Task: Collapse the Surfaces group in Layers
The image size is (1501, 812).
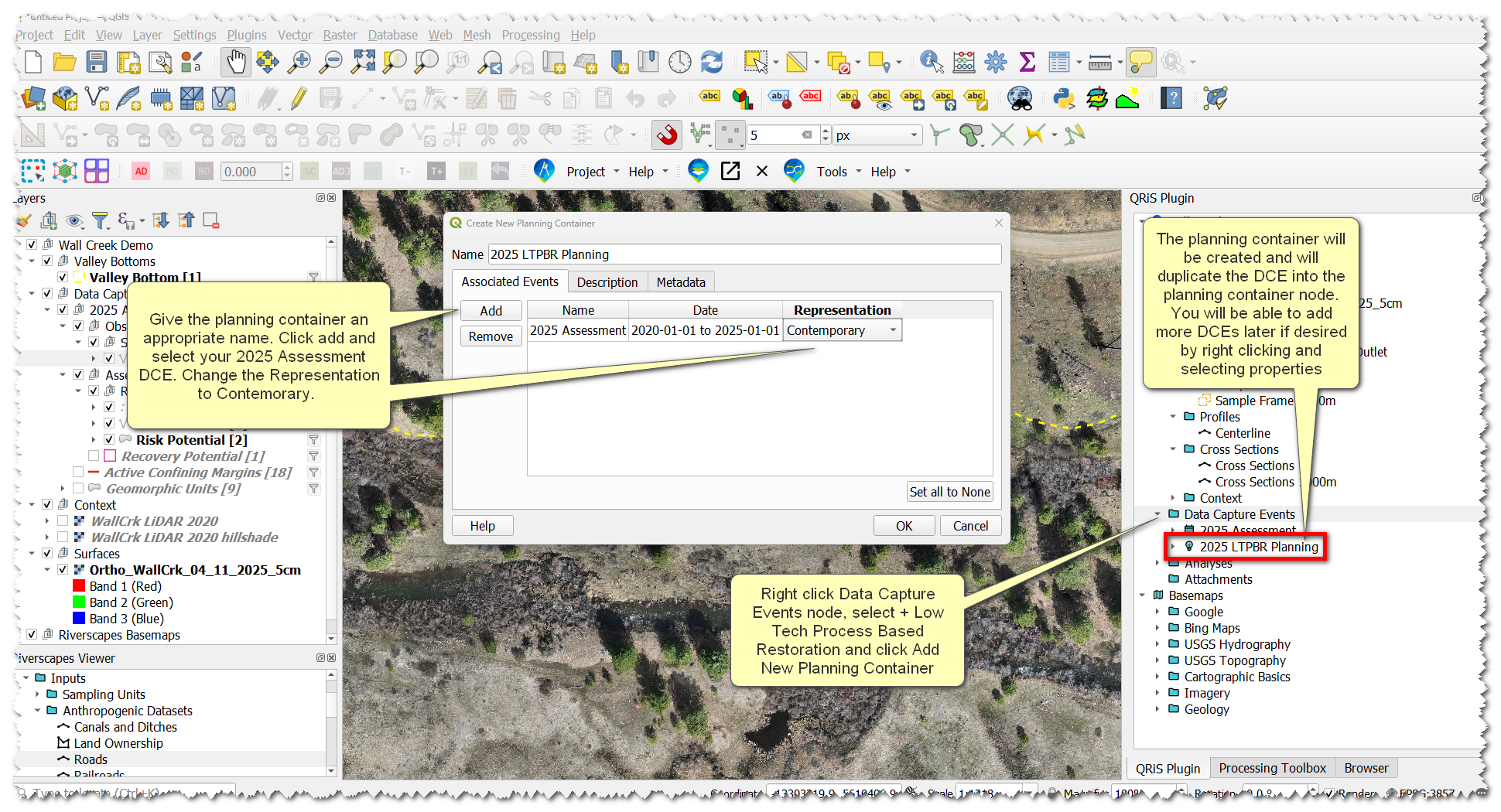Action: [32, 554]
